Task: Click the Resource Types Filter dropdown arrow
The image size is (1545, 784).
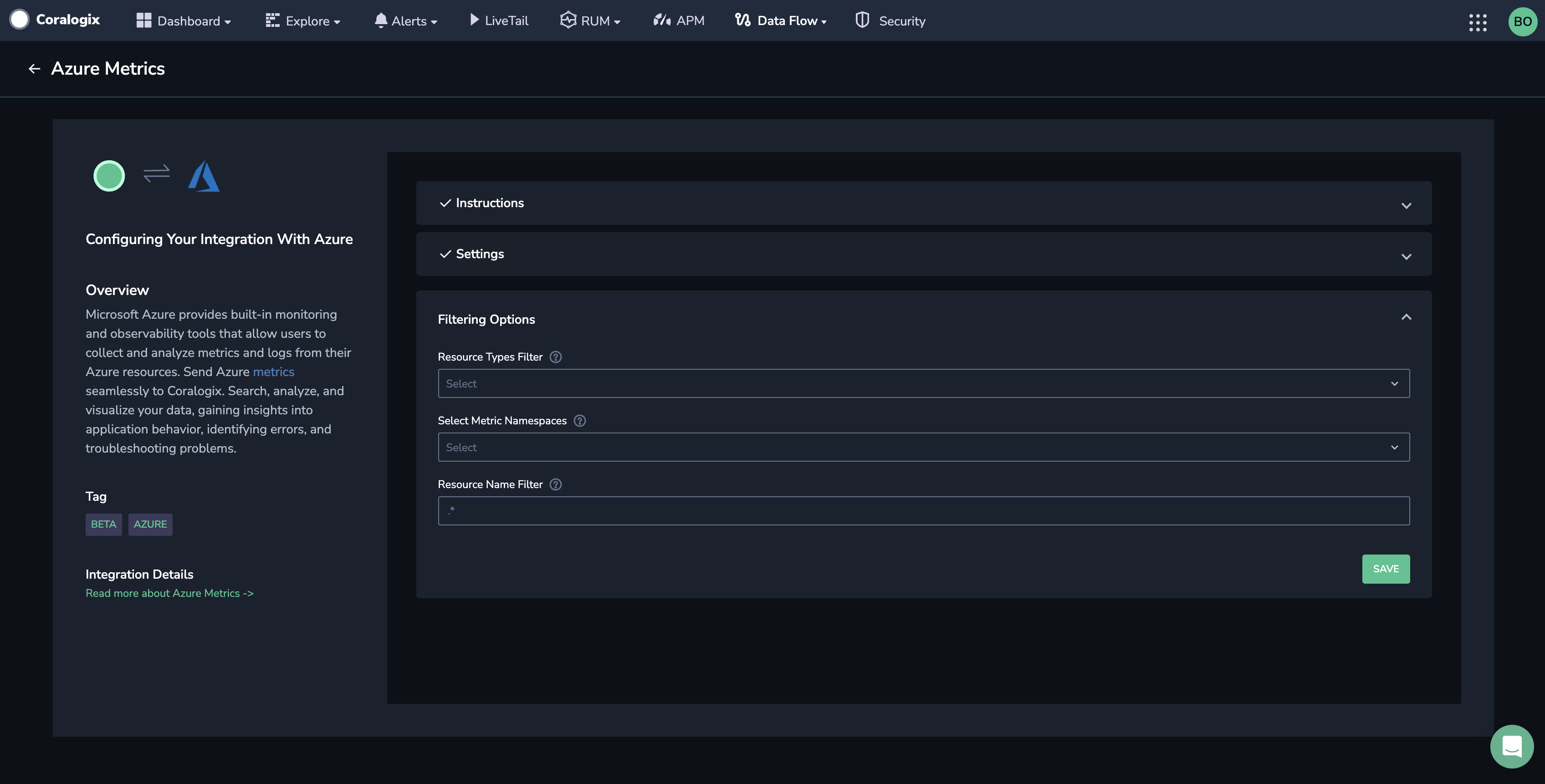Action: [x=1394, y=384]
